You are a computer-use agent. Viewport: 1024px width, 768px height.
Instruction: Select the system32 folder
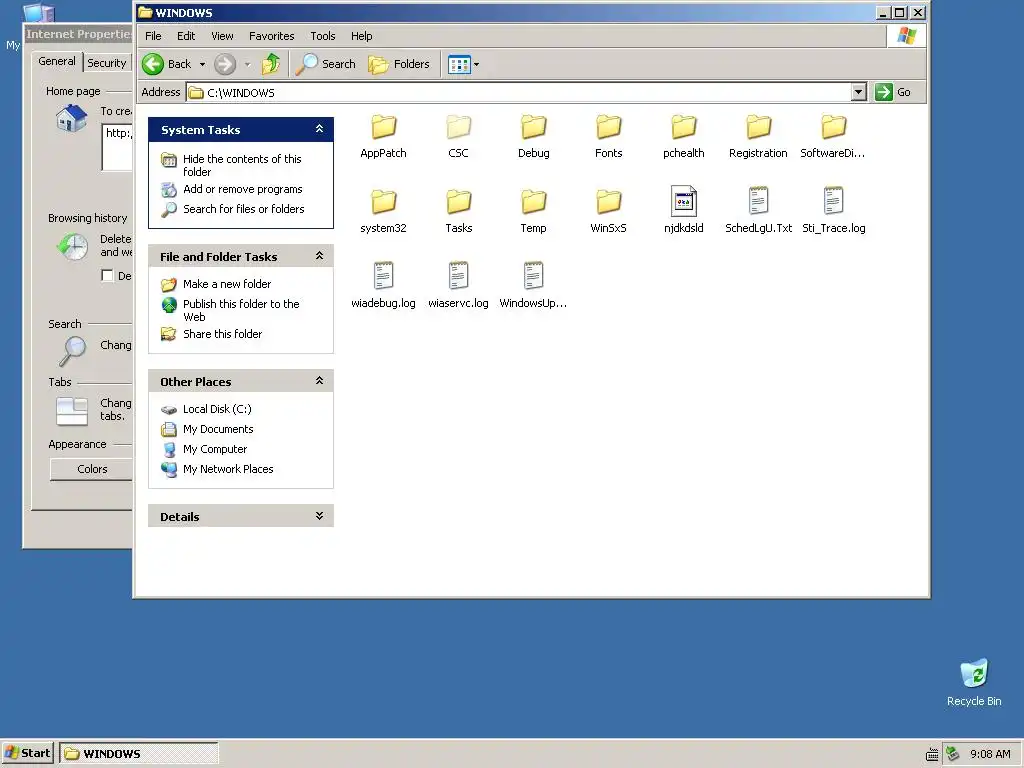click(x=383, y=212)
